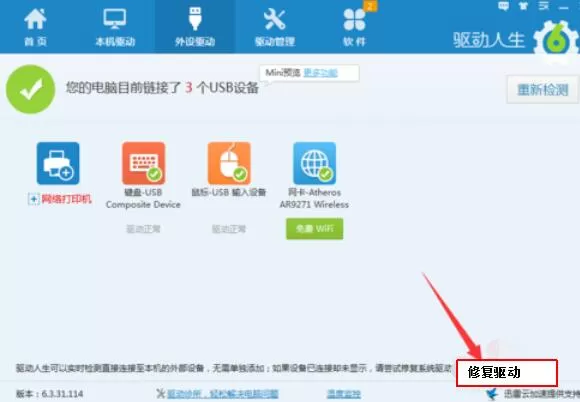Click the green 免费 WiFi button
This screenshot has height=402, width=580.
point(314,229)
